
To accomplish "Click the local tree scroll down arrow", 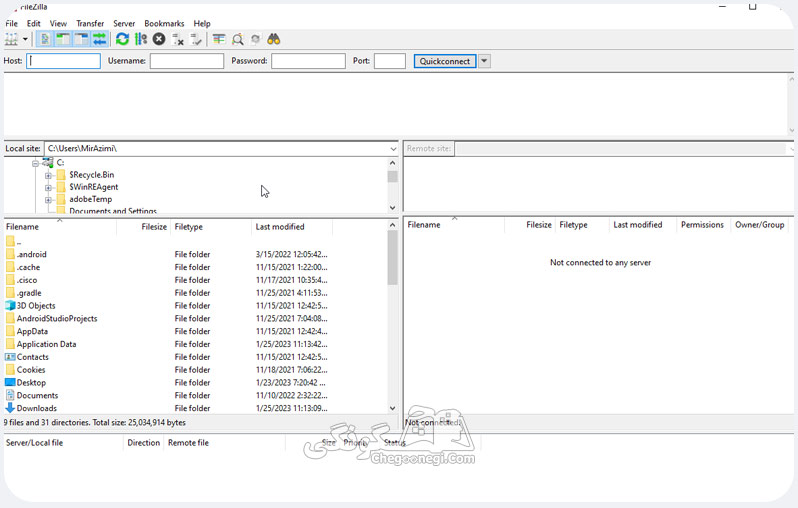I will click(392, 208).
